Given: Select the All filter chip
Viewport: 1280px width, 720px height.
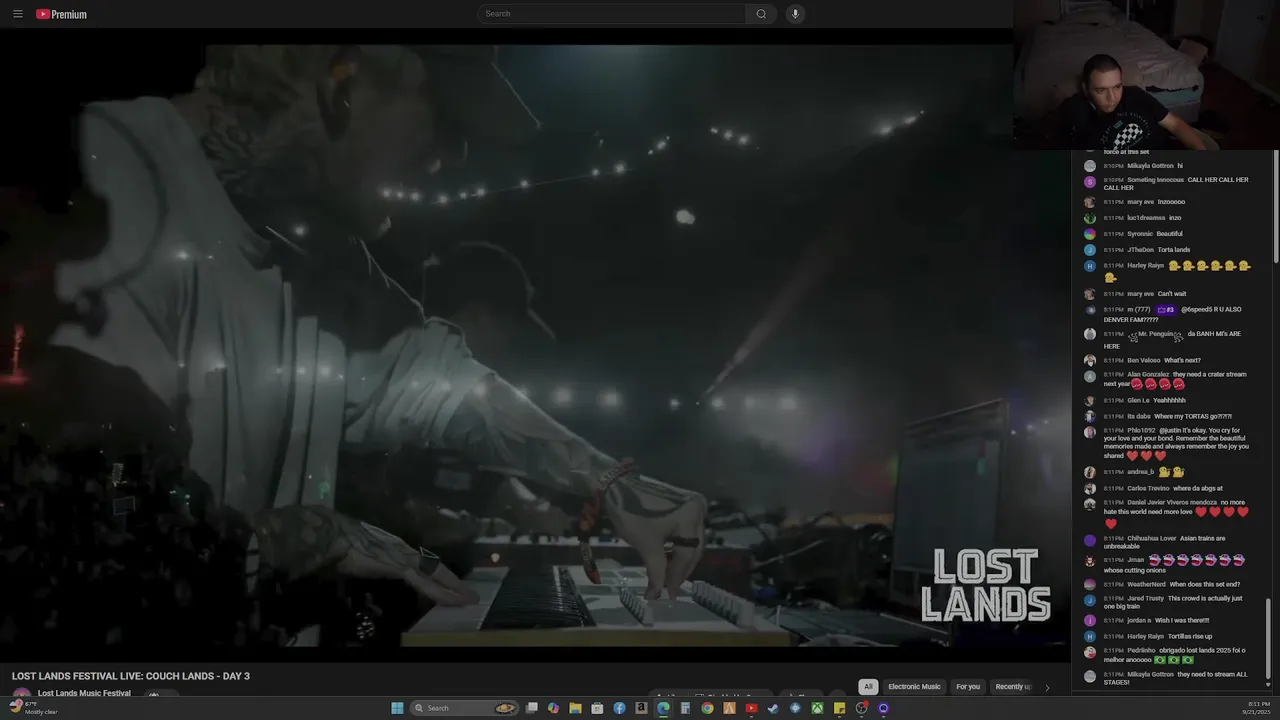Looking at the screenshot, I should 868,687.
